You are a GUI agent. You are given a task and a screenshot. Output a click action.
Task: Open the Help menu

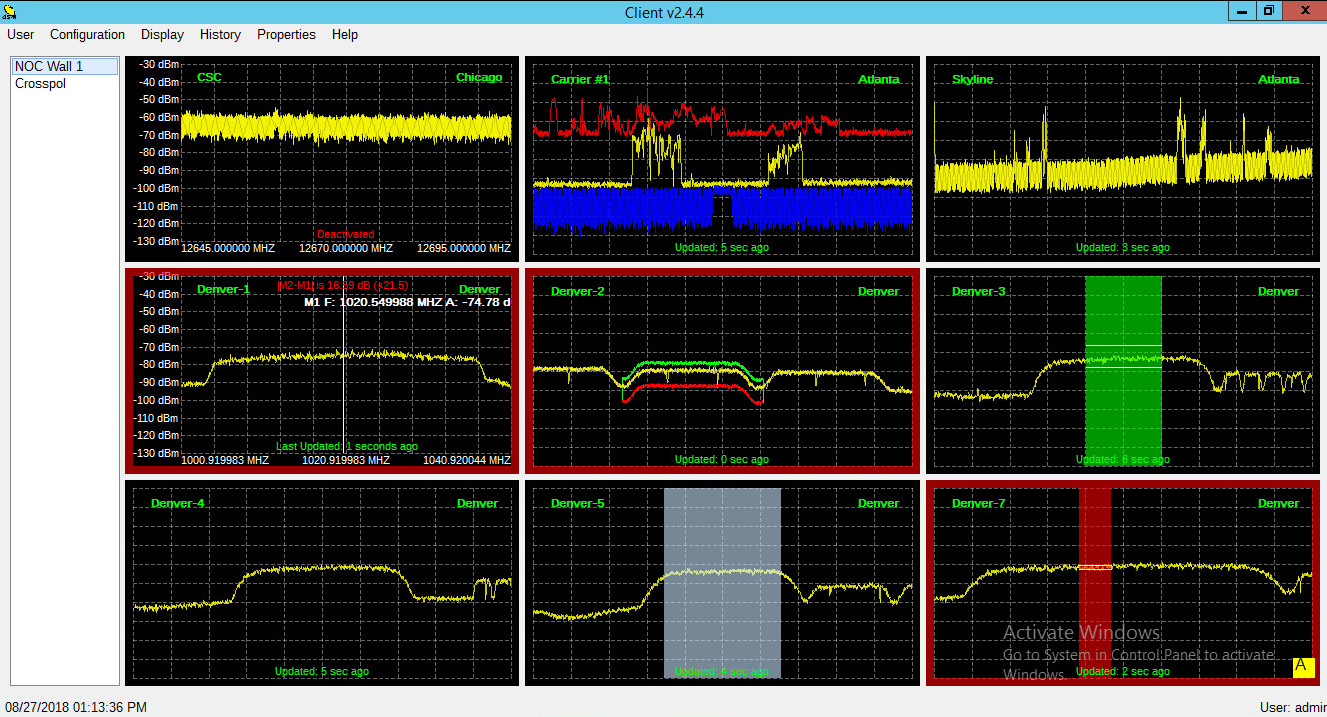coord(344,34)
